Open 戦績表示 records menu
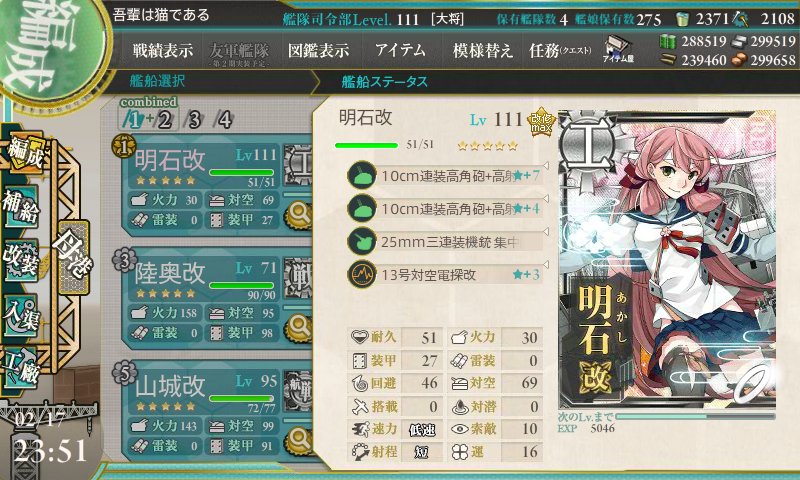Viewport: 800px width, 480px height. click(x=163, y=50)
